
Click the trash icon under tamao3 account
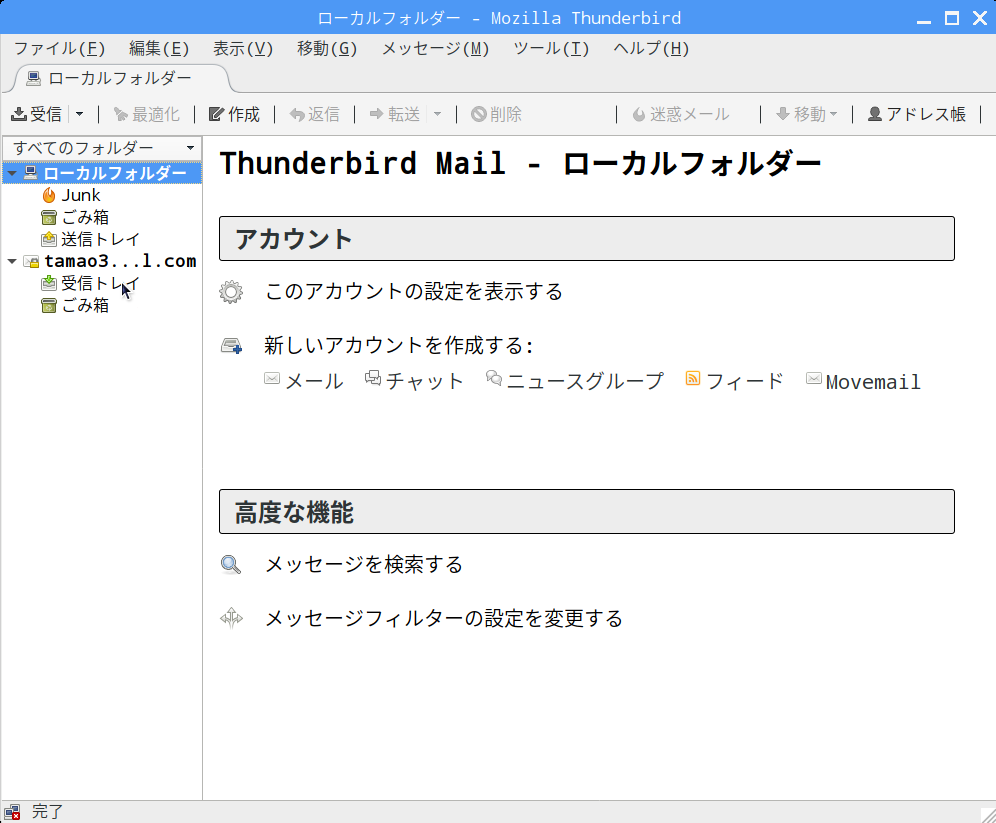coord(49,305)
